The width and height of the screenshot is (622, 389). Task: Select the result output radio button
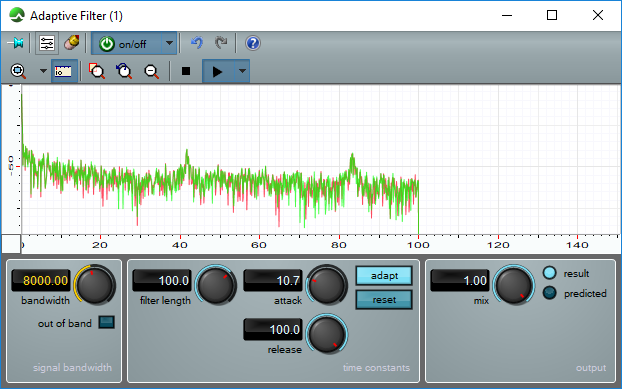coord(549,273)
